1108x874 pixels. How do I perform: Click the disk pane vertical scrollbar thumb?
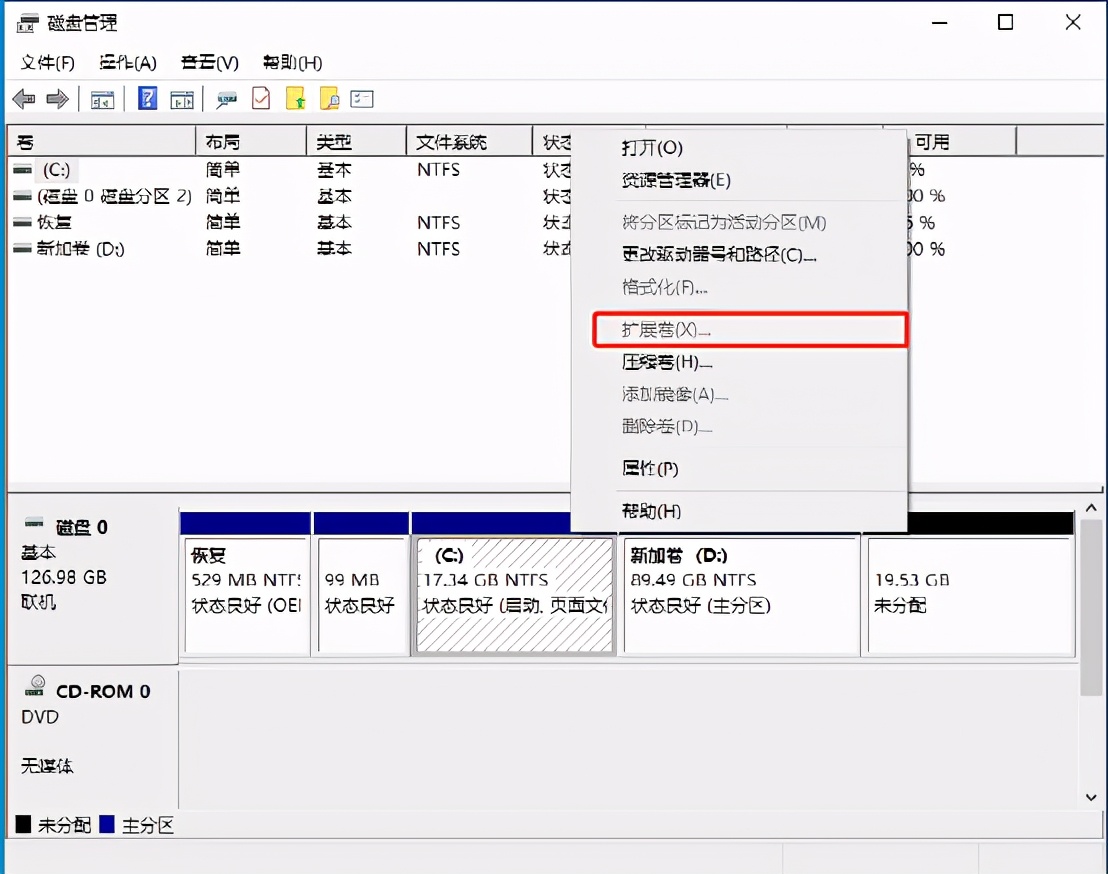coord(1091,608)
